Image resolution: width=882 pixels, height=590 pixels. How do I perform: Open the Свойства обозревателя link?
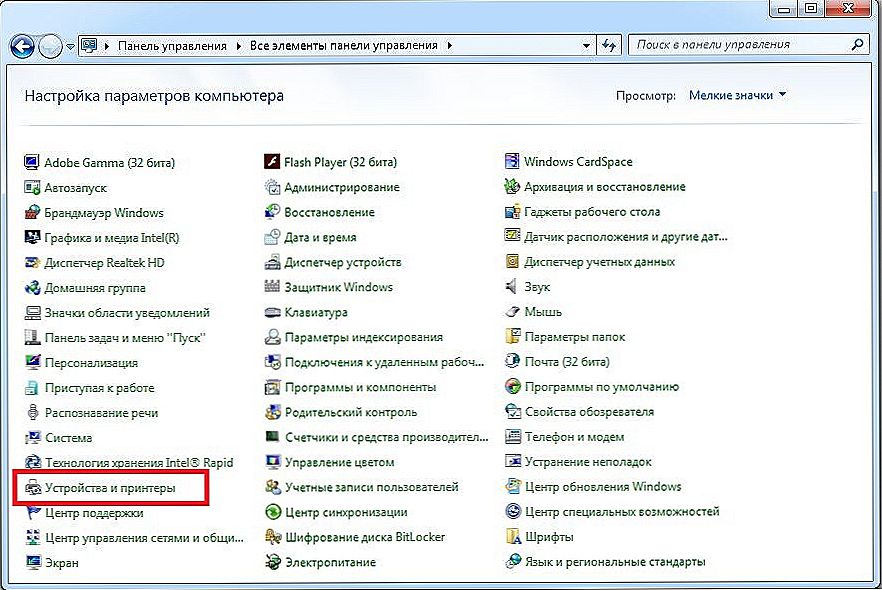(590, 412)
